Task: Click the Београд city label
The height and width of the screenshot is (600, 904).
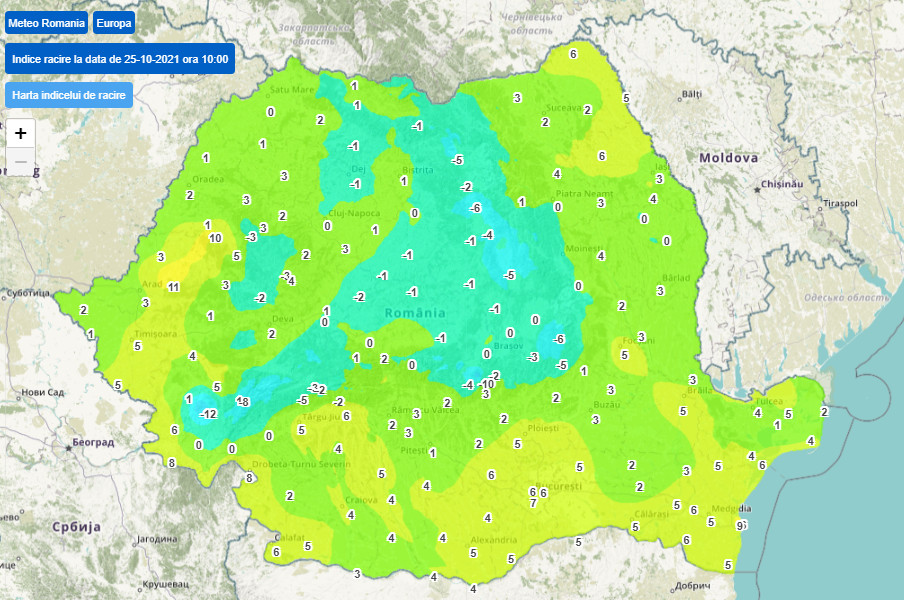Action: click(x=89, y=441)
